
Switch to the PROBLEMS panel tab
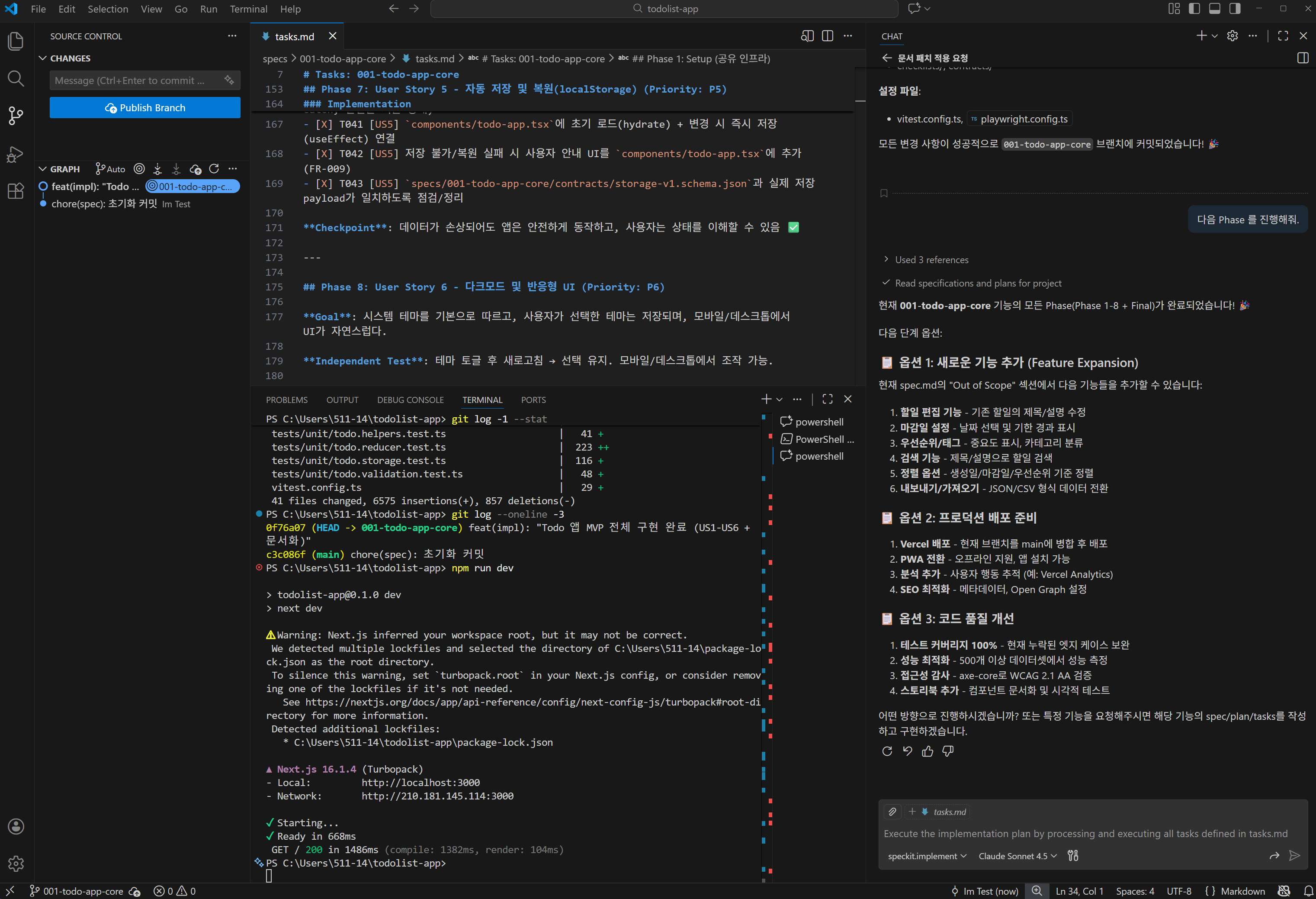point(286,400)
